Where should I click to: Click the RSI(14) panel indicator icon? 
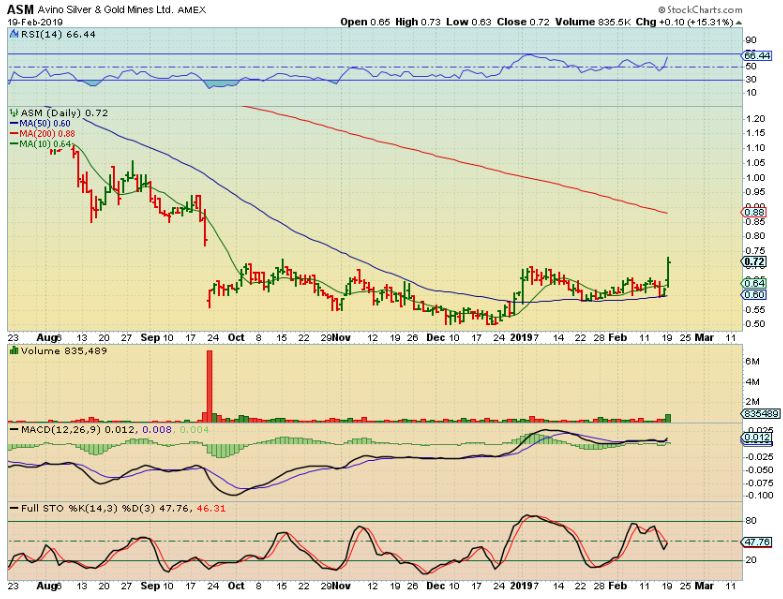[13, 34]
